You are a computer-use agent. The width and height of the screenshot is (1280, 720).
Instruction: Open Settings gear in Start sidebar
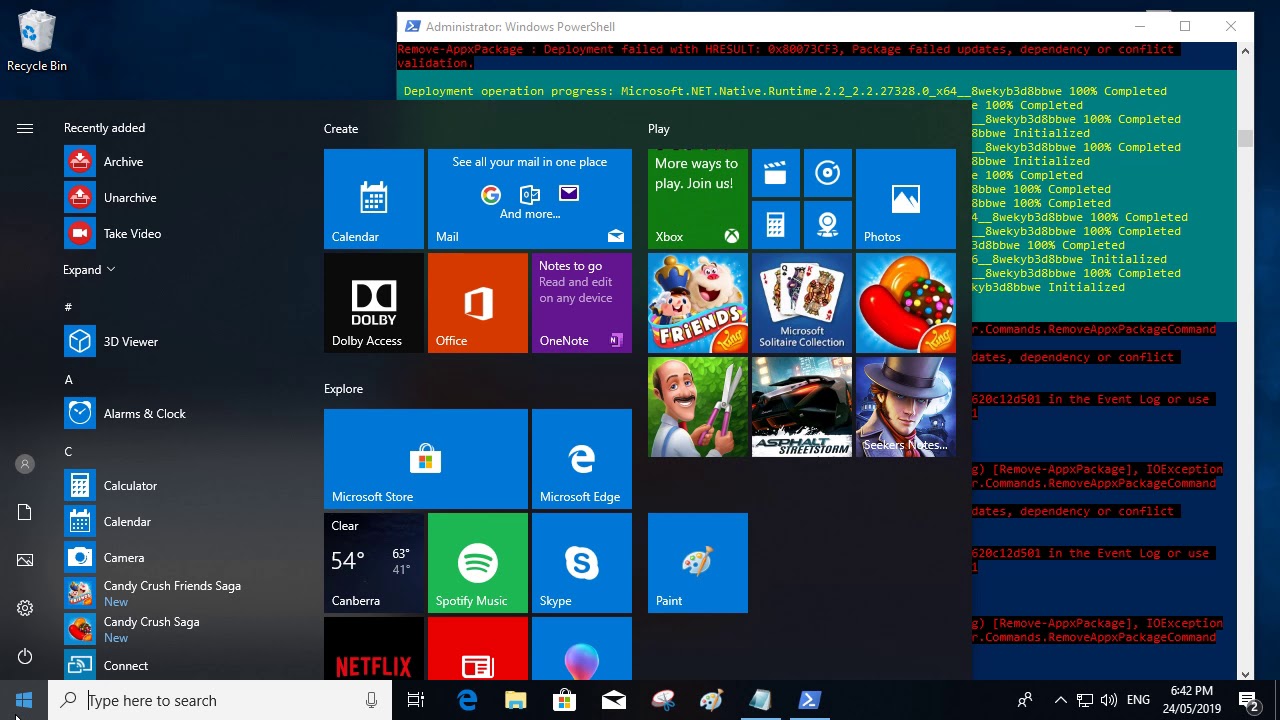[25, 608]
